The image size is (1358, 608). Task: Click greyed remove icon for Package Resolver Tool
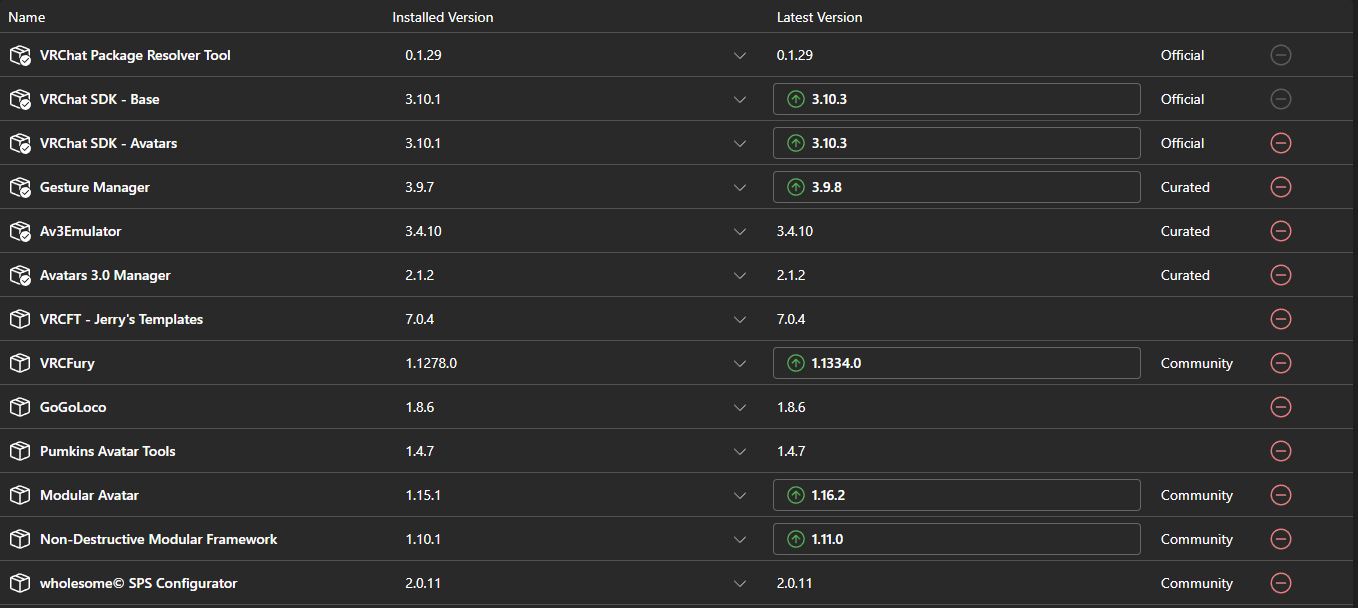tap(1280, 55)
